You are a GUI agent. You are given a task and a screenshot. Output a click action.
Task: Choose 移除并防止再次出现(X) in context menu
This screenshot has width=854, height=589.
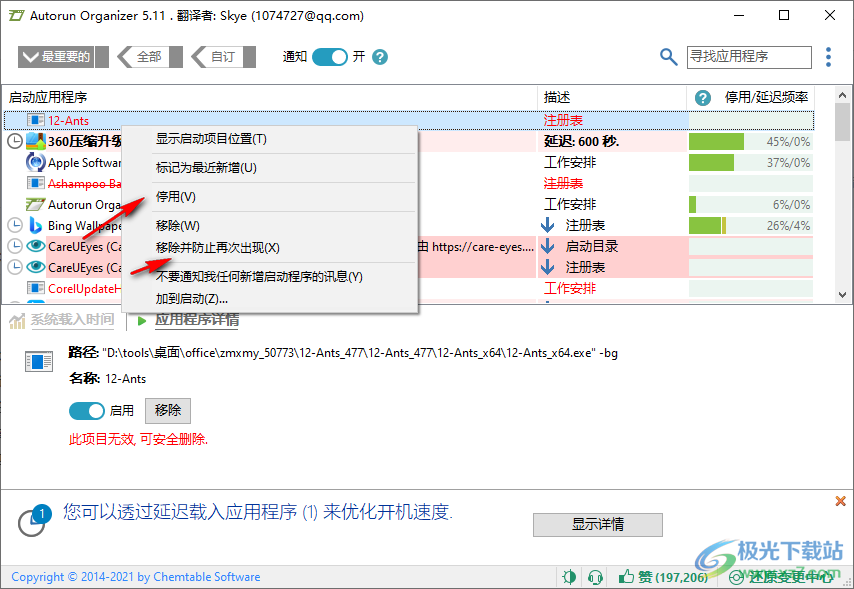[270, 248]
